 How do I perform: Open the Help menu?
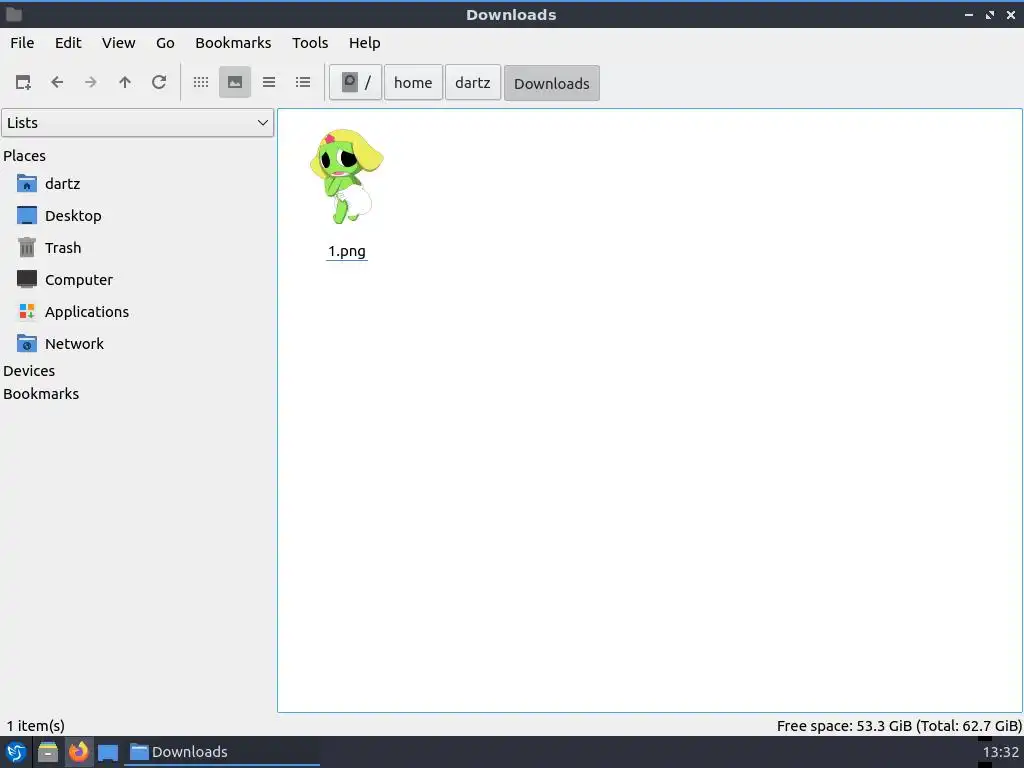[364, 42]
